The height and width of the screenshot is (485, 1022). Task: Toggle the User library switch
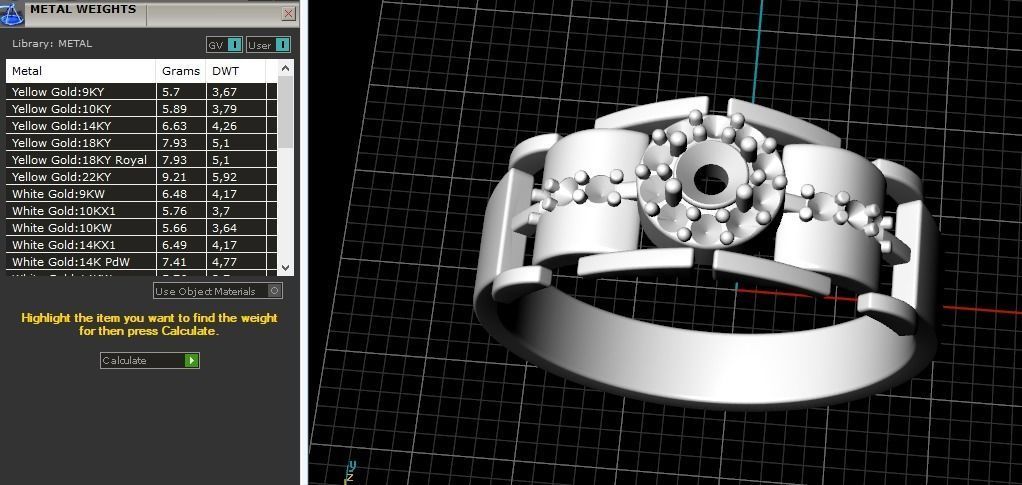pos(269,45)
